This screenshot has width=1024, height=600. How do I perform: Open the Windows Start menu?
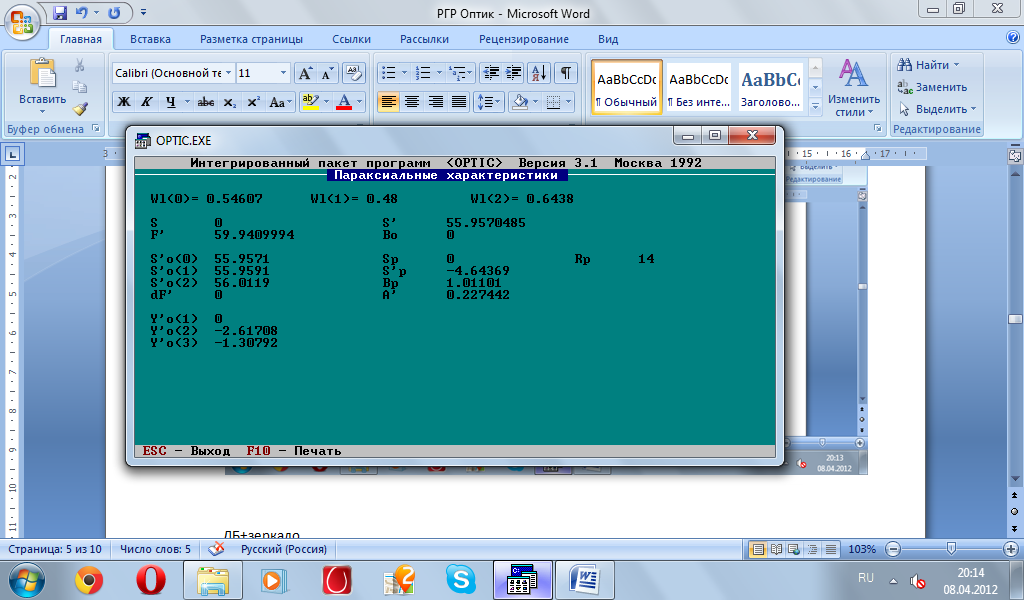[27, 580]
